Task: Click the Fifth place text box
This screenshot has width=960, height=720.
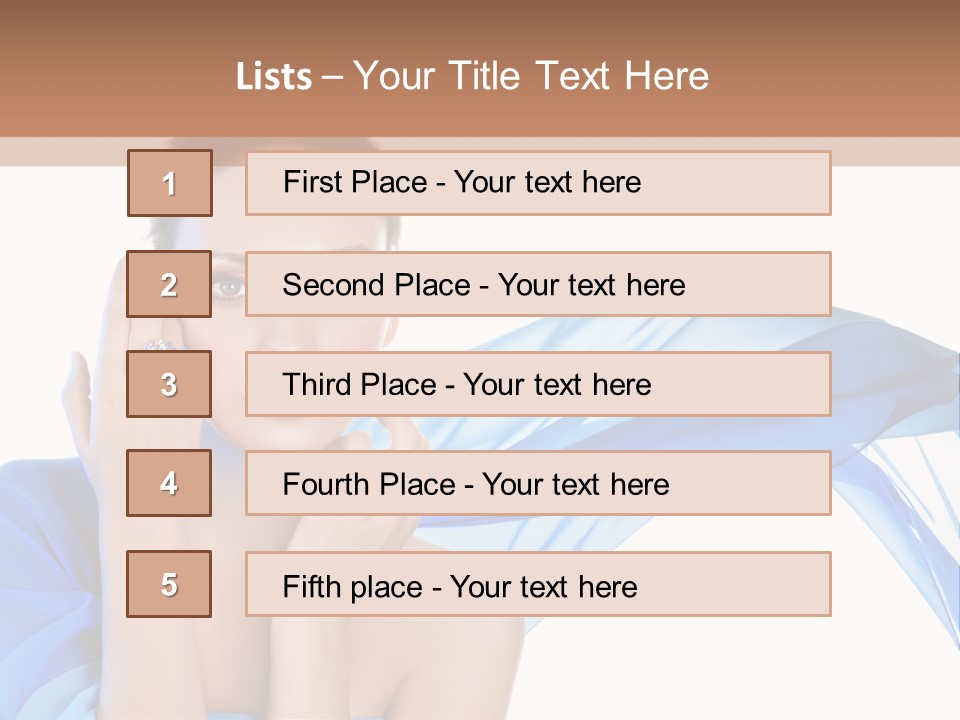Action: coord(538,584)
